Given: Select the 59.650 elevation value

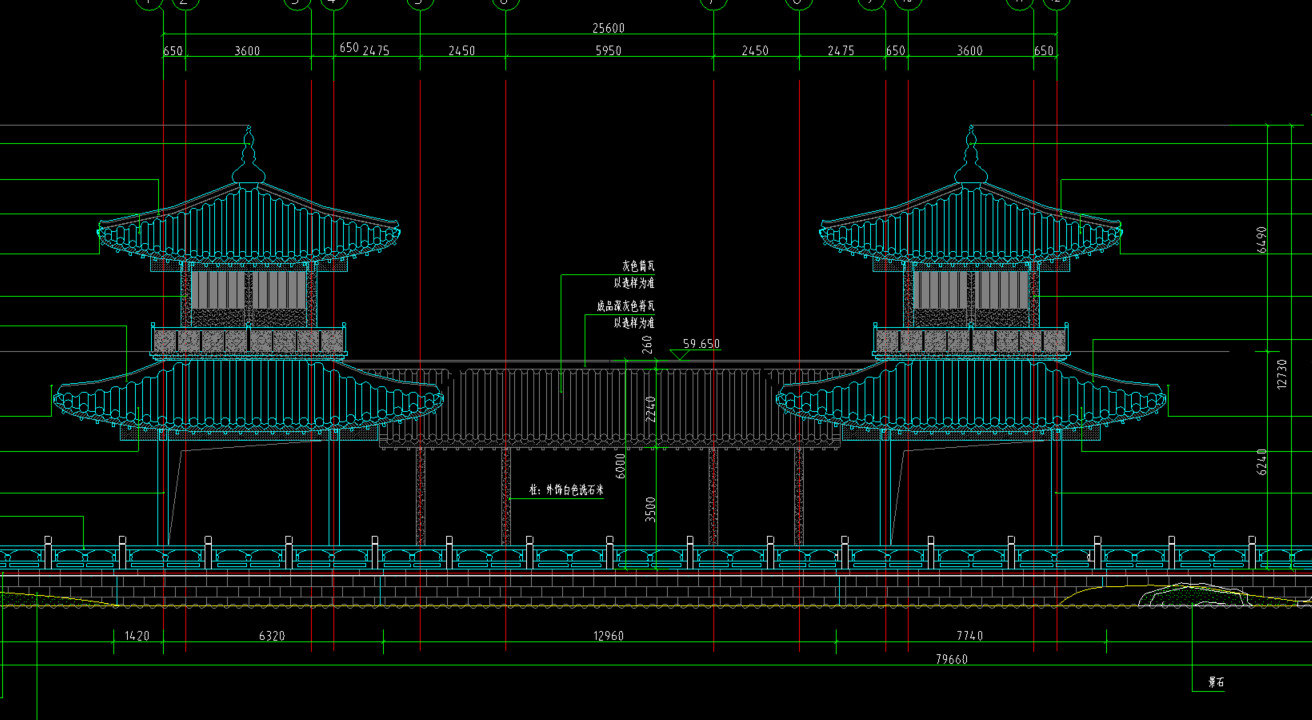Looking at the screenshot, I should click(701, 344).
